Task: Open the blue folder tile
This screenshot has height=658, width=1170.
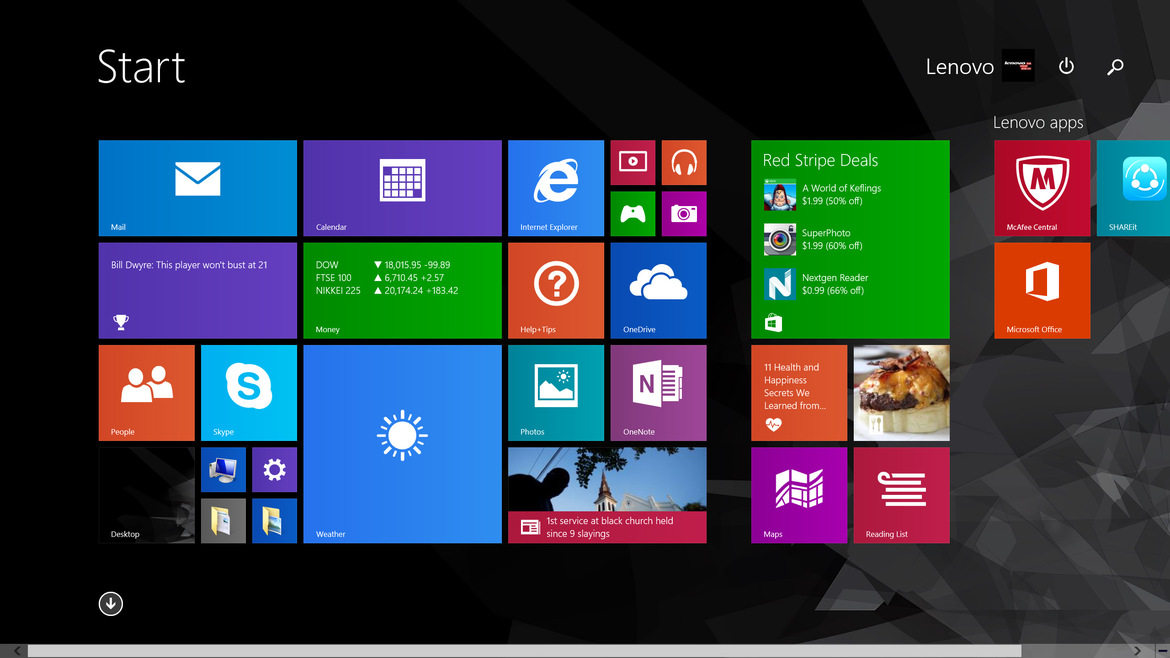Action: [274, 521]
